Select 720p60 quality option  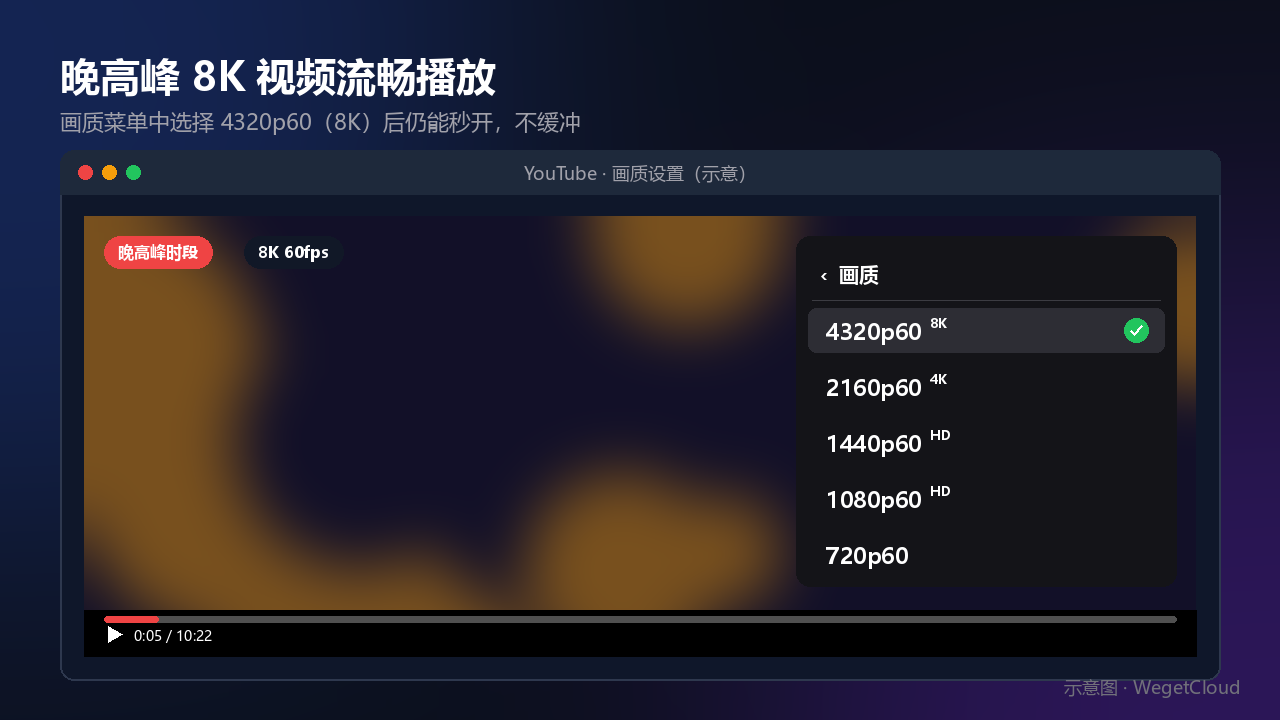click(x=986, y=555)
